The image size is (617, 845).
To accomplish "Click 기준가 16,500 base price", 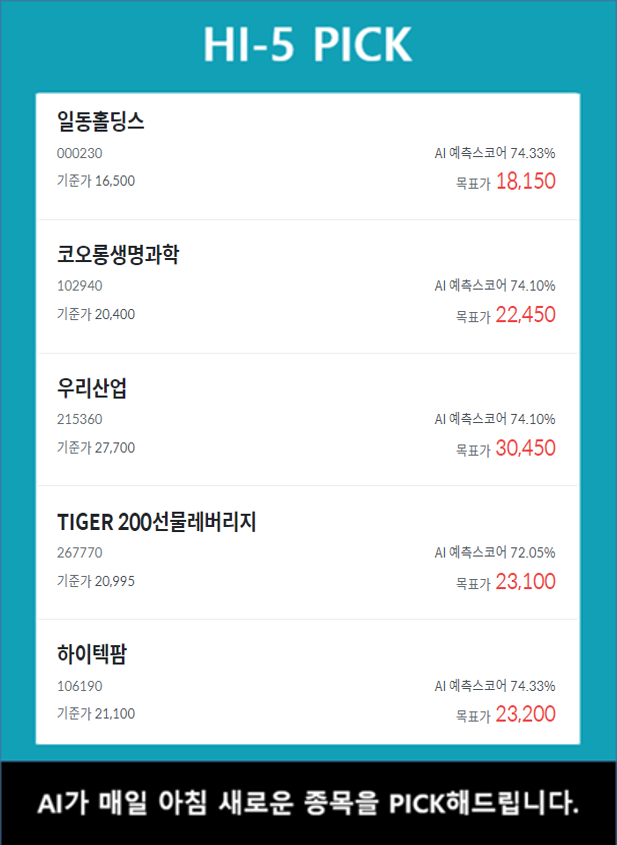I will [96, 181].
